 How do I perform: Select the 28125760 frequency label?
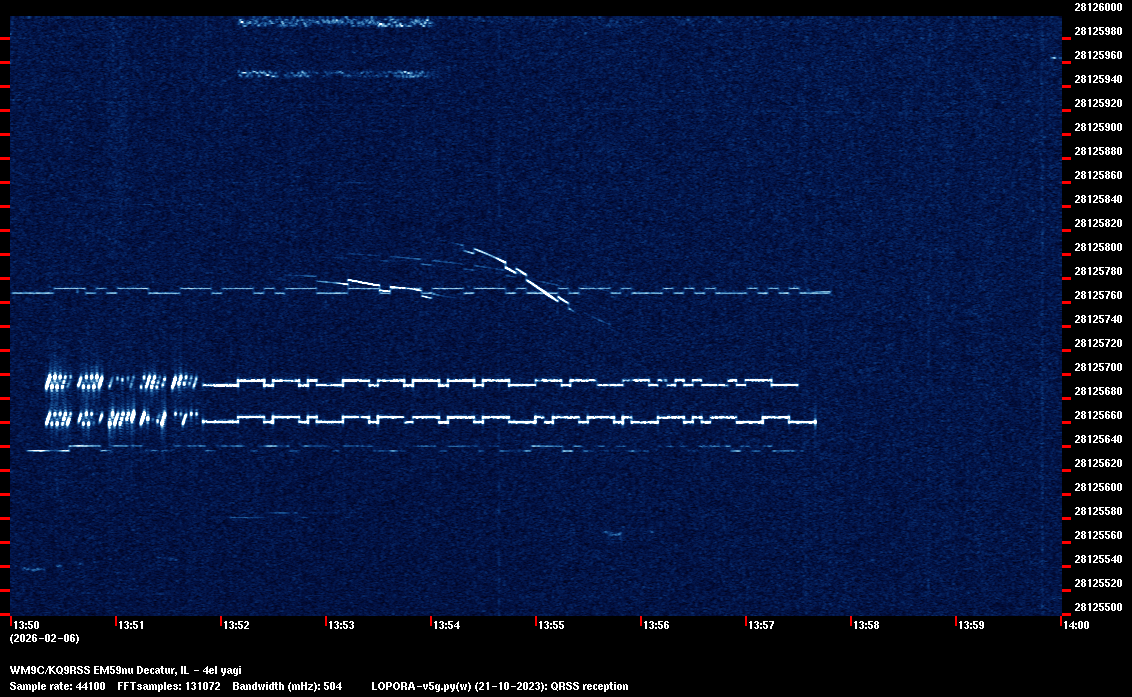[x=1097, y=295]
